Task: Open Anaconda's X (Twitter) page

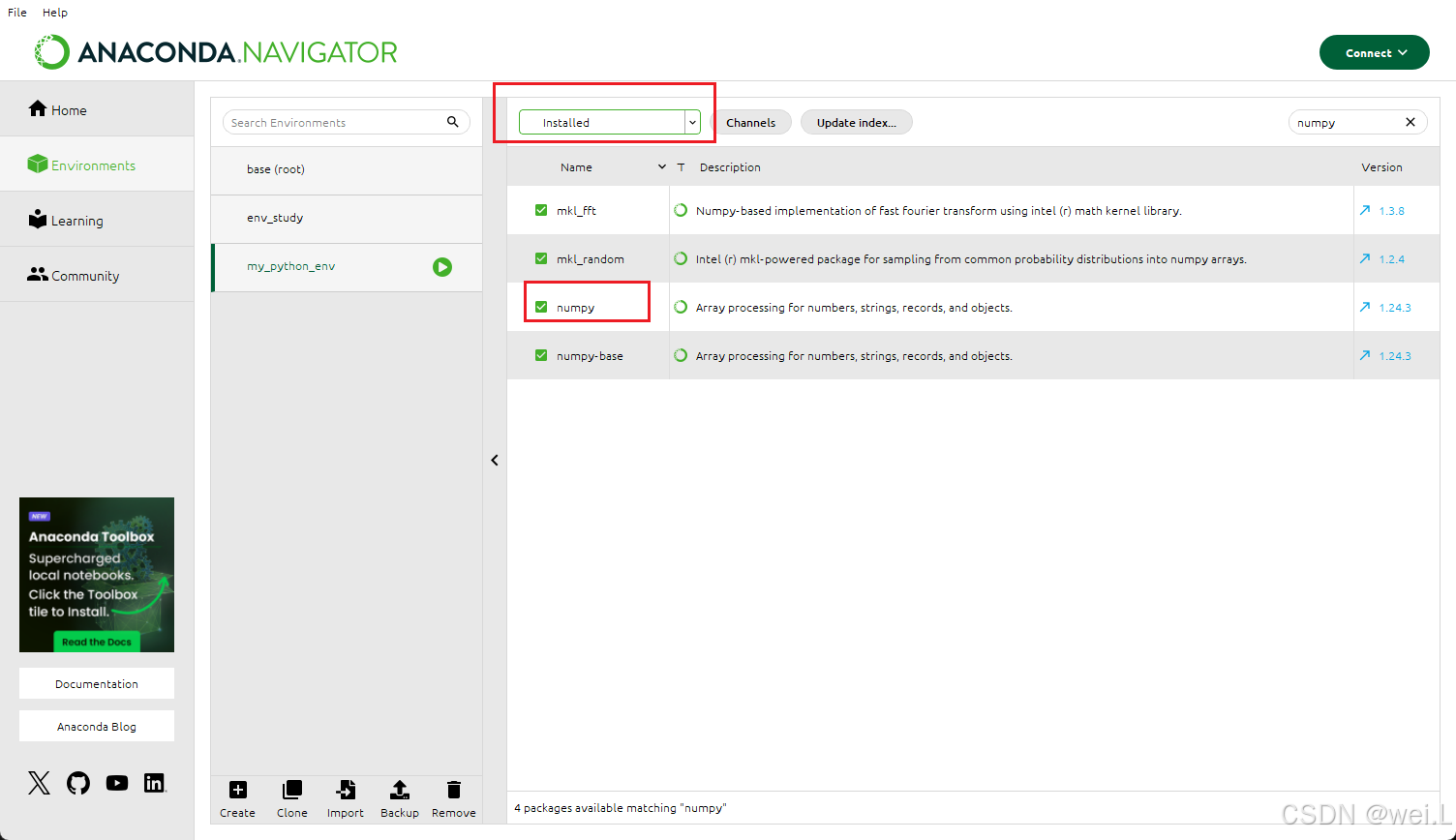Action: (39, 783)
